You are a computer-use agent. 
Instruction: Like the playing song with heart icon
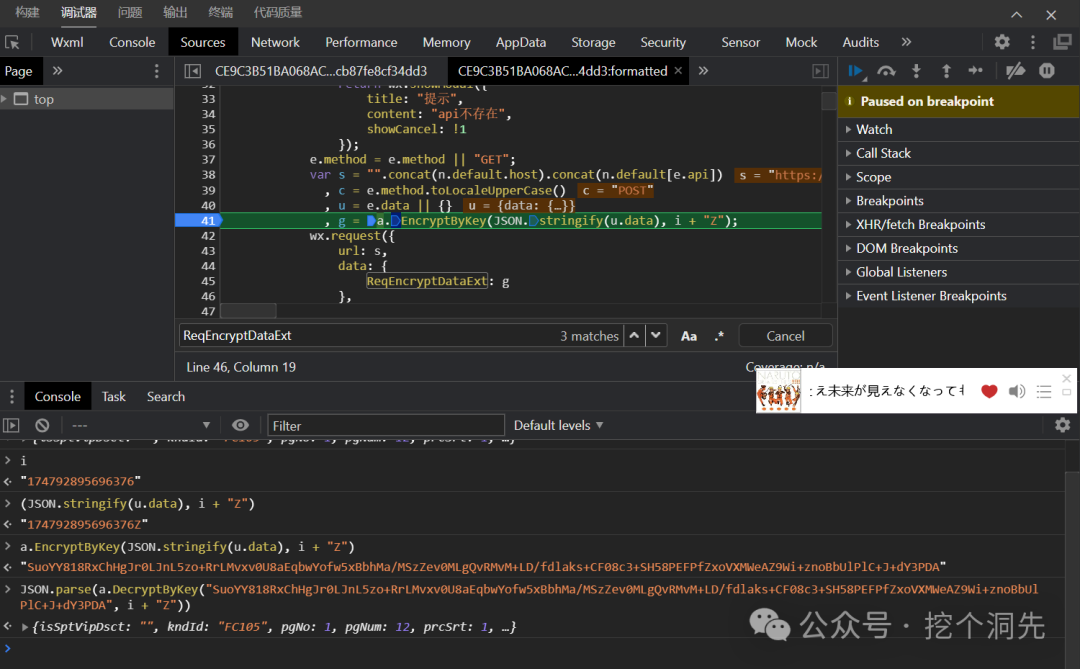[989, 391]
